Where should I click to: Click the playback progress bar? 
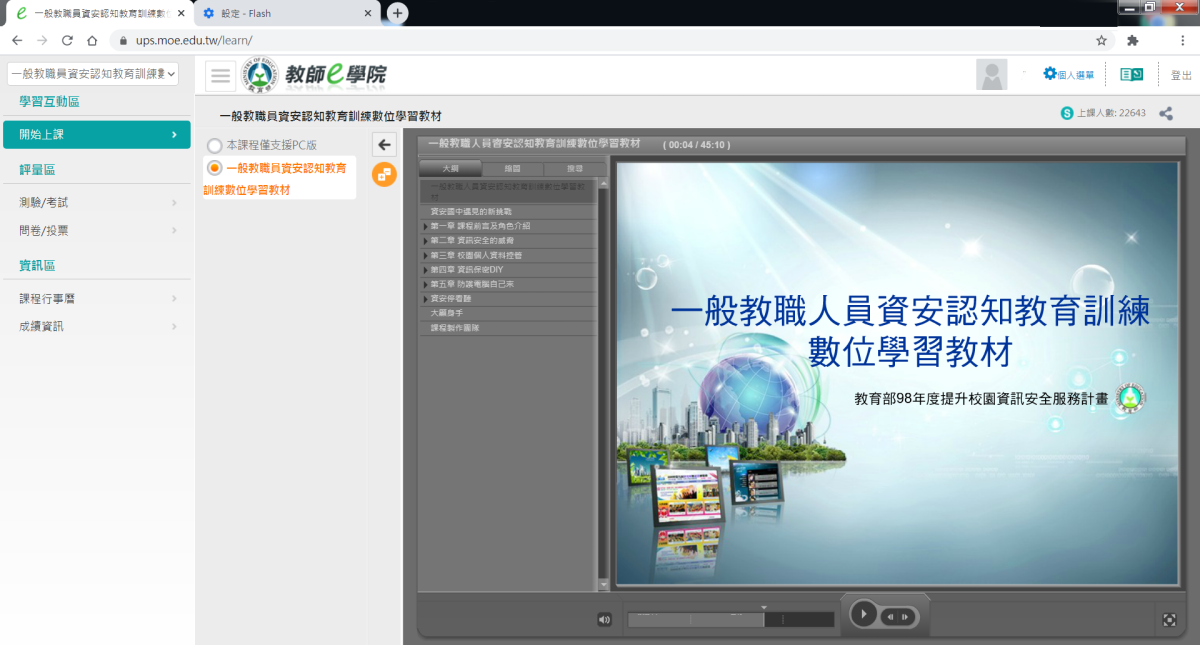pyautogui.click(x=730, y=620)
